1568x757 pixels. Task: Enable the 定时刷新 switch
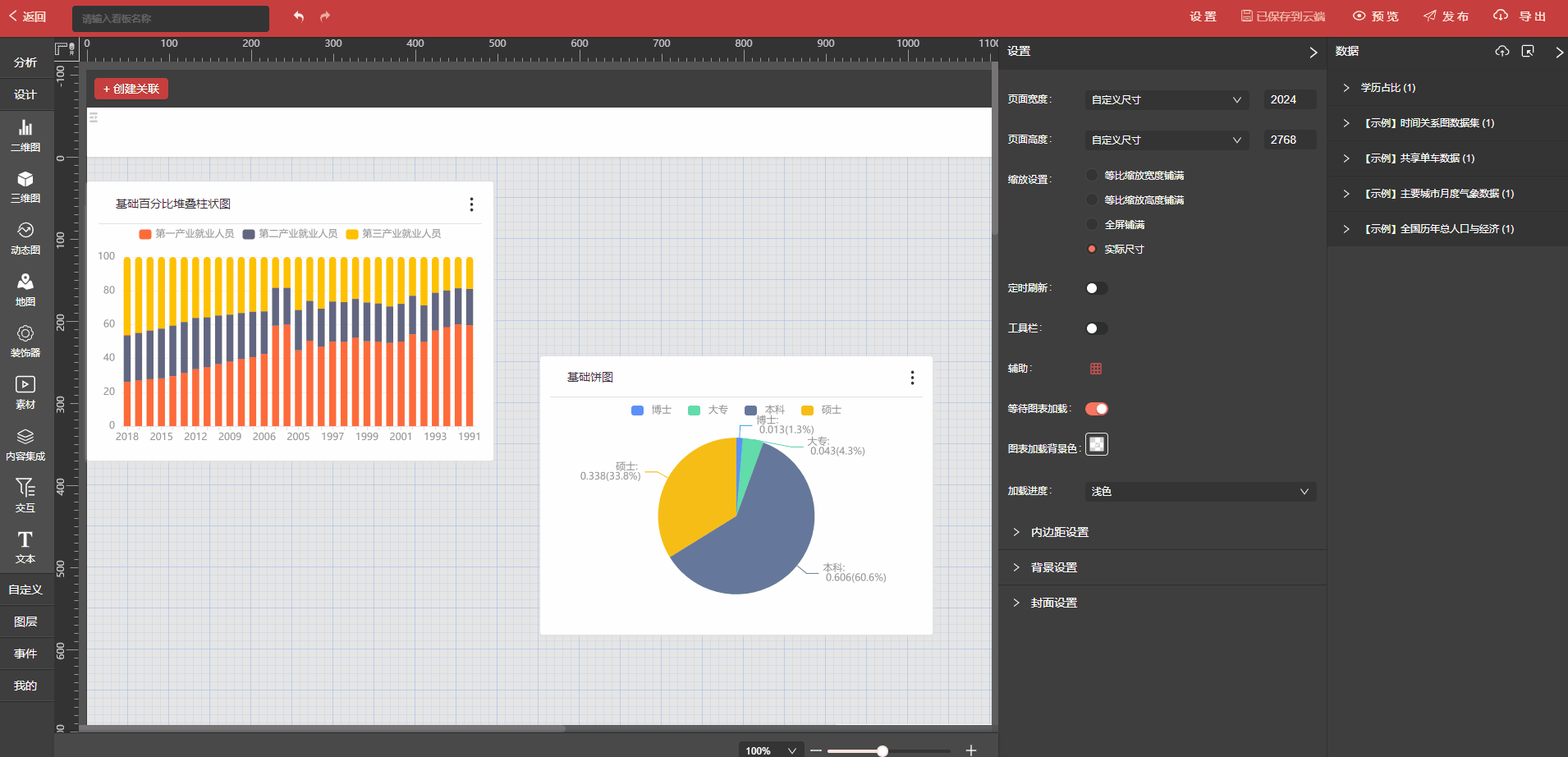tap(1096, 288)
